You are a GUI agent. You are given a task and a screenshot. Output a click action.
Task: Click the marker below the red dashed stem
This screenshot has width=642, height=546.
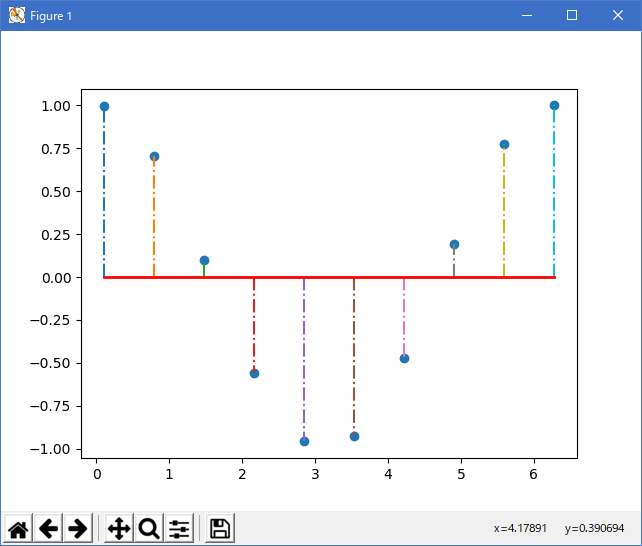tap(254, 373)
